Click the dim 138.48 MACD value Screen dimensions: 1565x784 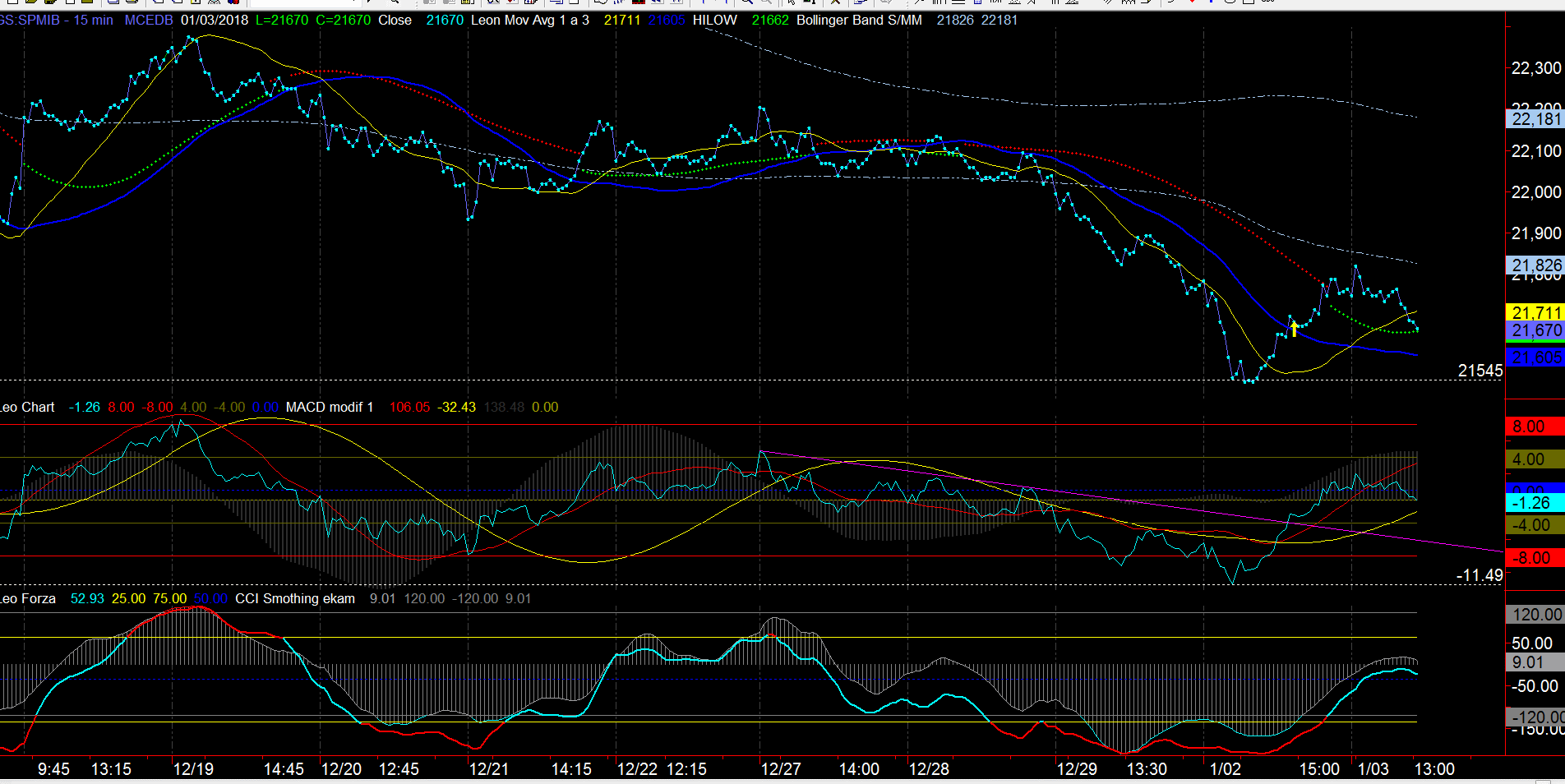(505, 408)
